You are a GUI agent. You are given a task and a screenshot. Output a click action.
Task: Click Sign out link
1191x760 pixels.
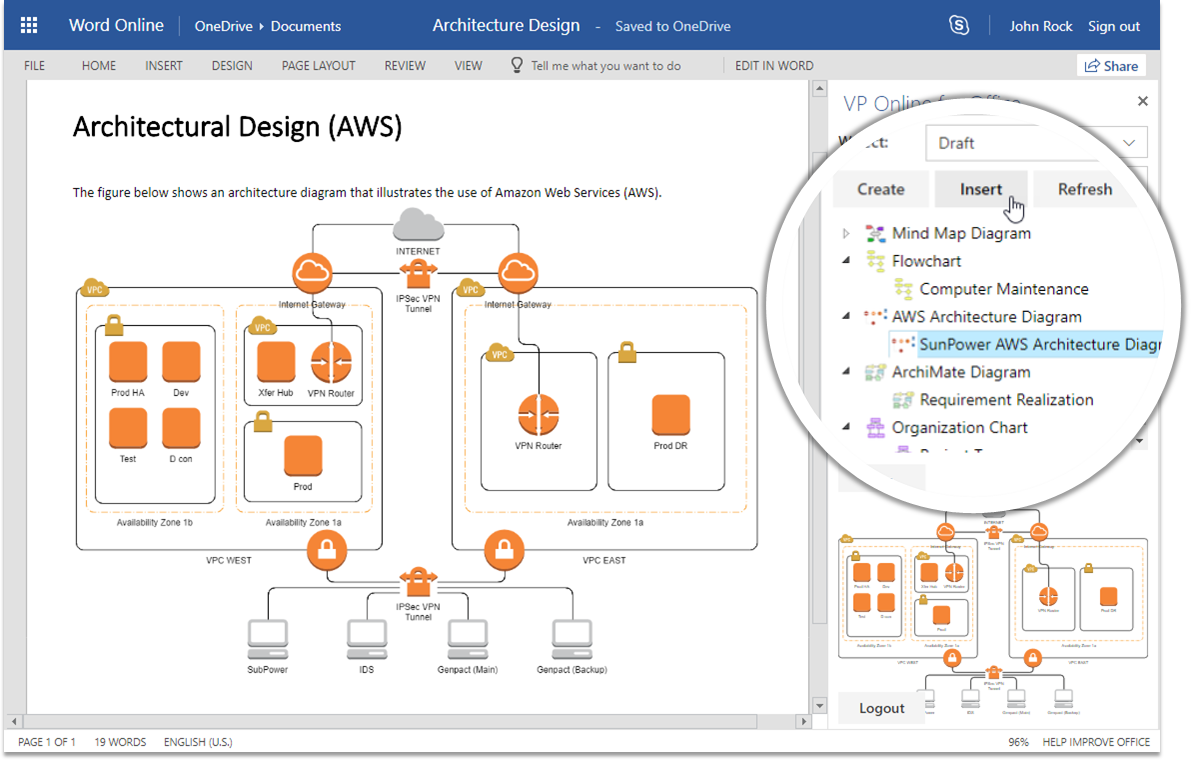point(1114,26)
